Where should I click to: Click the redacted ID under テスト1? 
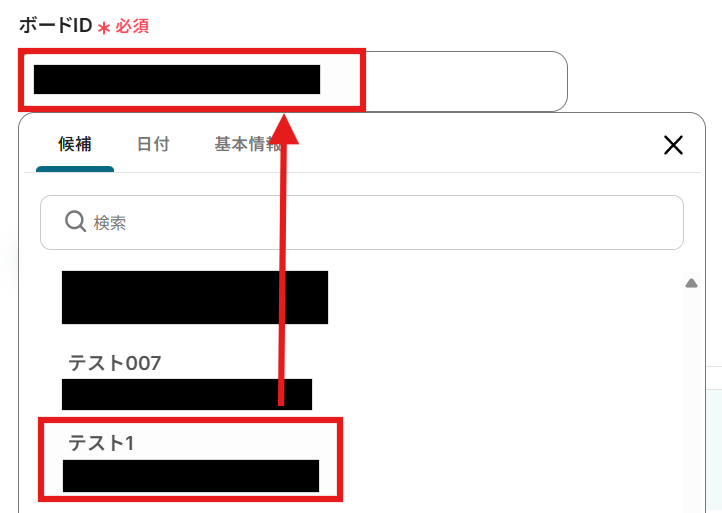[x=191, y=476]
